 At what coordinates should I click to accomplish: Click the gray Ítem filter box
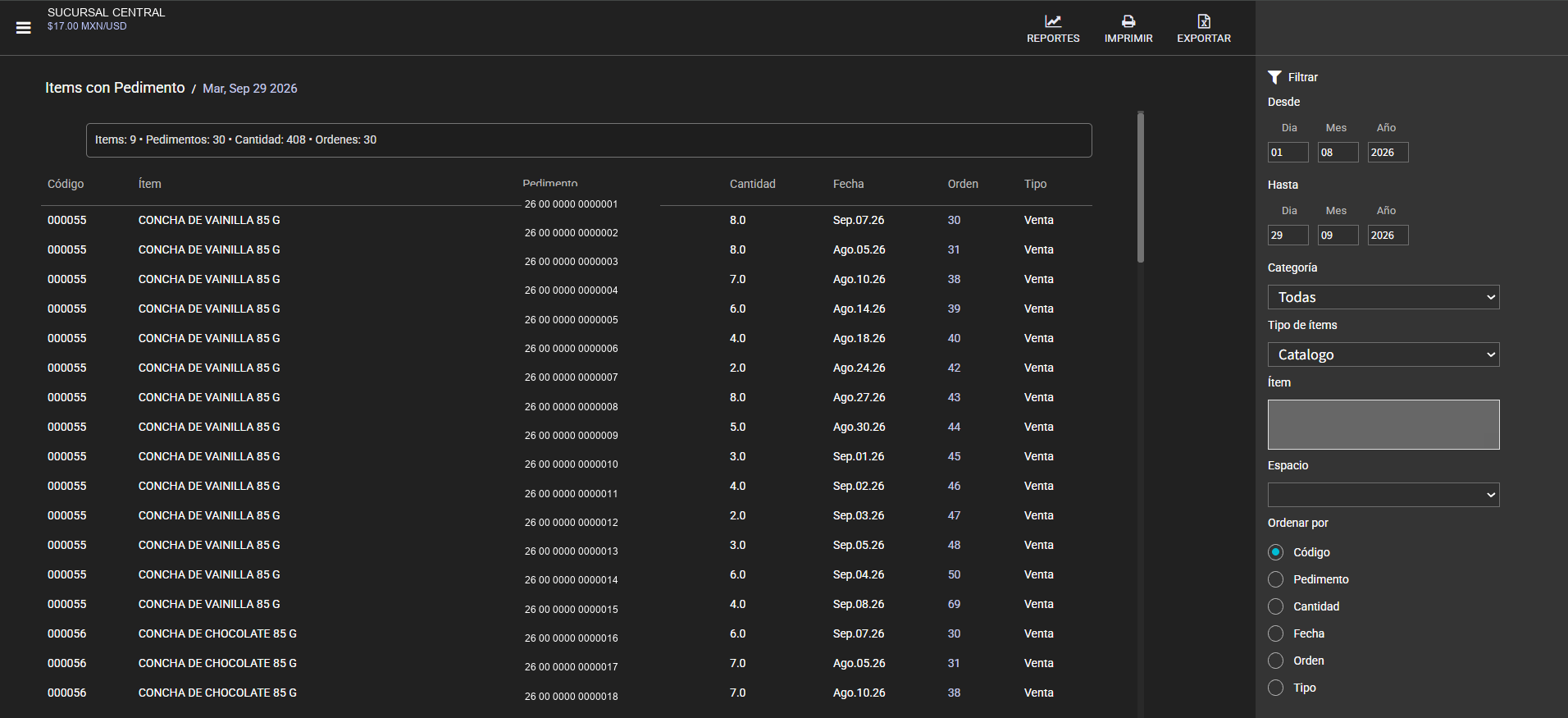tap(1383, 424)
